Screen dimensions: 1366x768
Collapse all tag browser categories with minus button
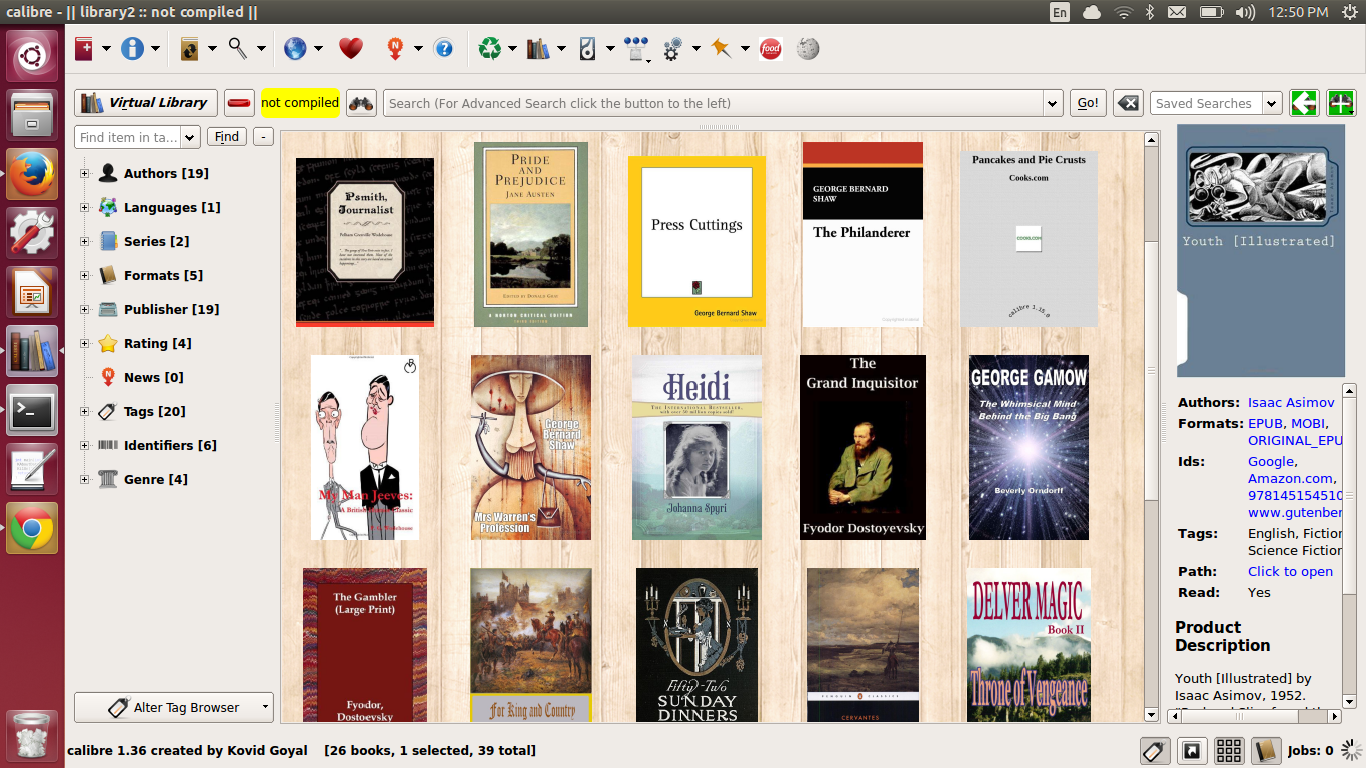click(x=263, y=137)
